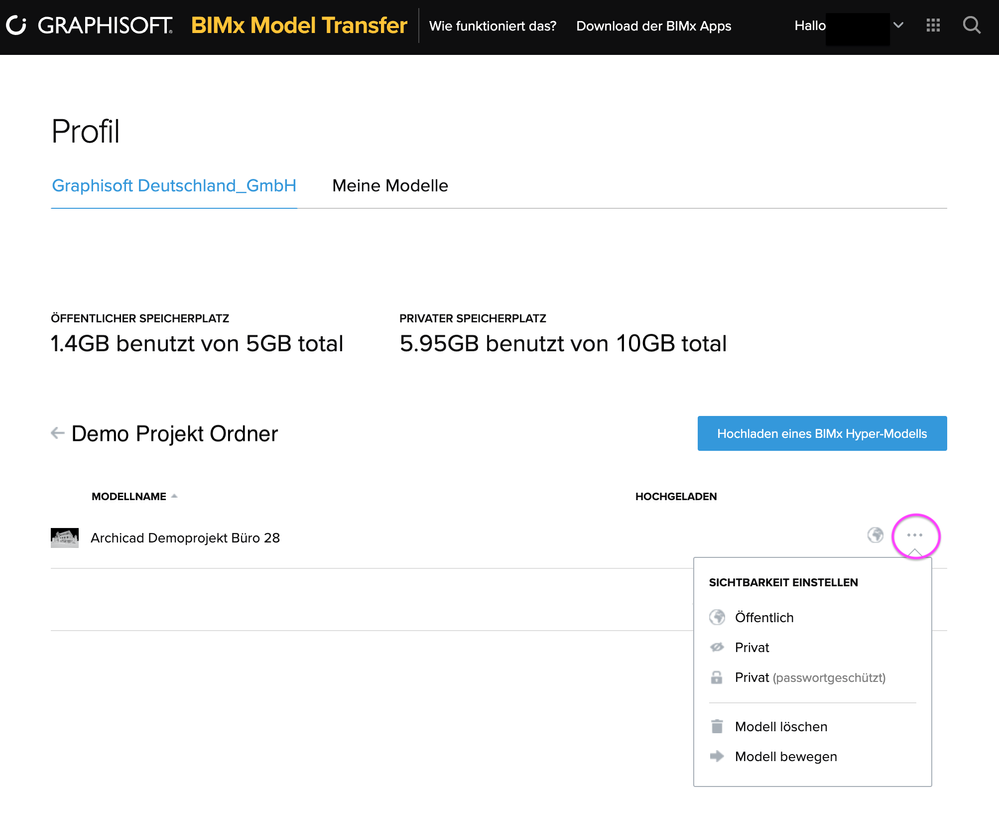The width and height of the screenshot is (999, 818).
Task: Open Download der BIMx Apps link
Action: pos(654,26)
